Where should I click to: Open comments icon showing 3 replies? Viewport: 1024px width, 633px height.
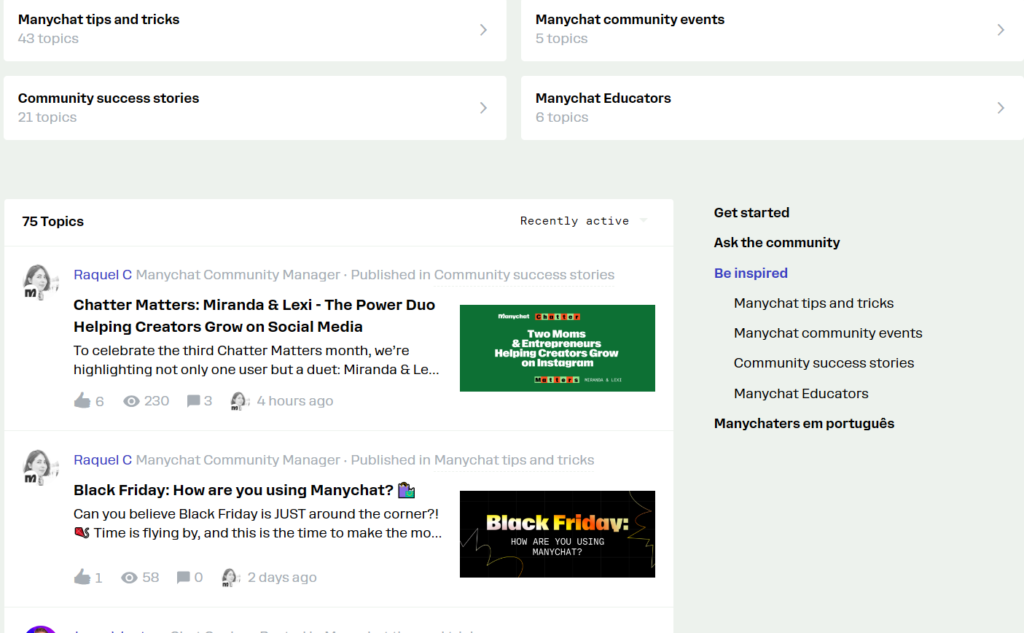point(193,400)
